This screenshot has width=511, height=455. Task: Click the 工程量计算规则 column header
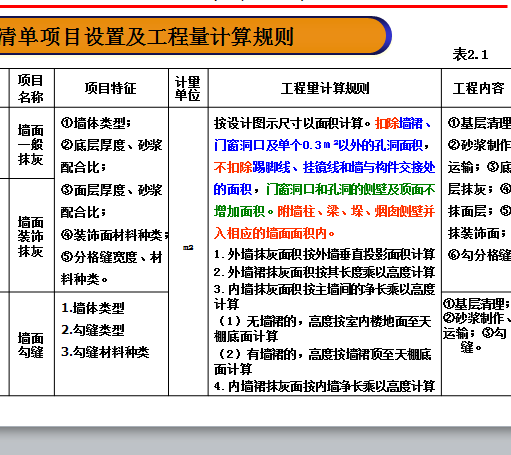point(325,88)
